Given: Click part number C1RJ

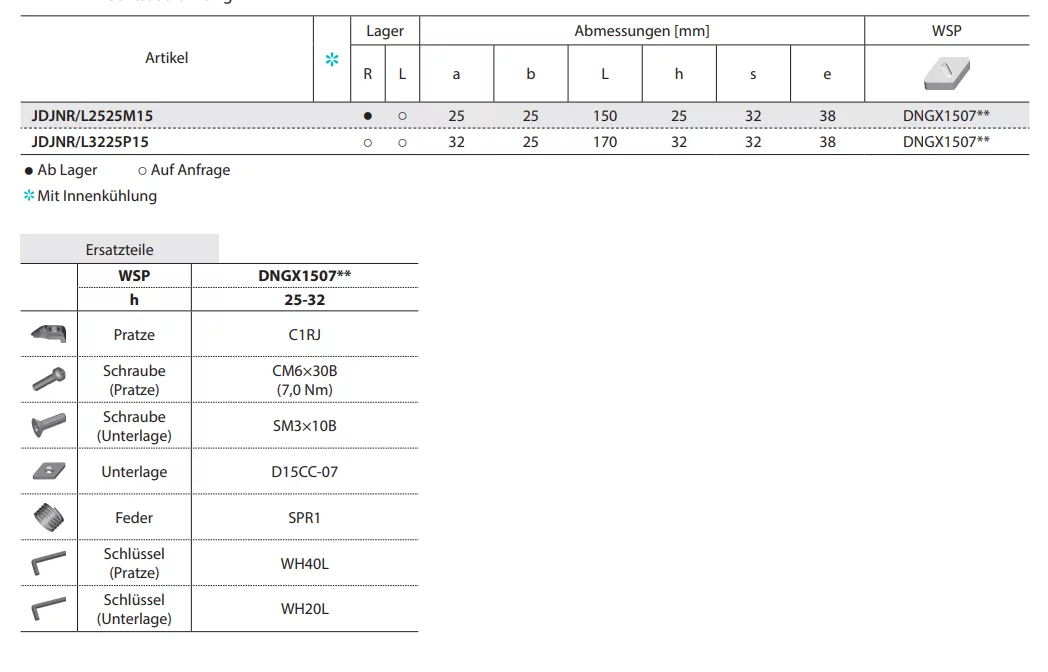Looking at the screenshot, I should coord(304,335).
